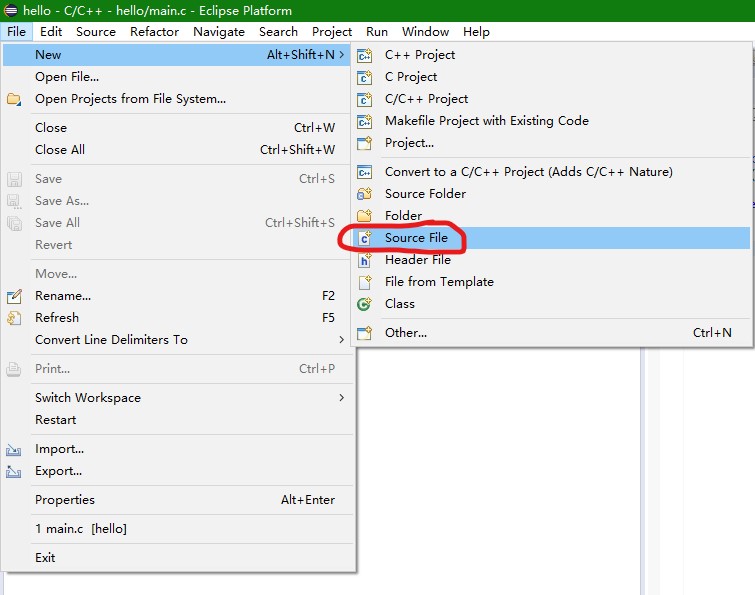Viewport: 755px width, 595px height.
Task: Select Convert to a C/C++ Project entry
Action: coord(551,172)
